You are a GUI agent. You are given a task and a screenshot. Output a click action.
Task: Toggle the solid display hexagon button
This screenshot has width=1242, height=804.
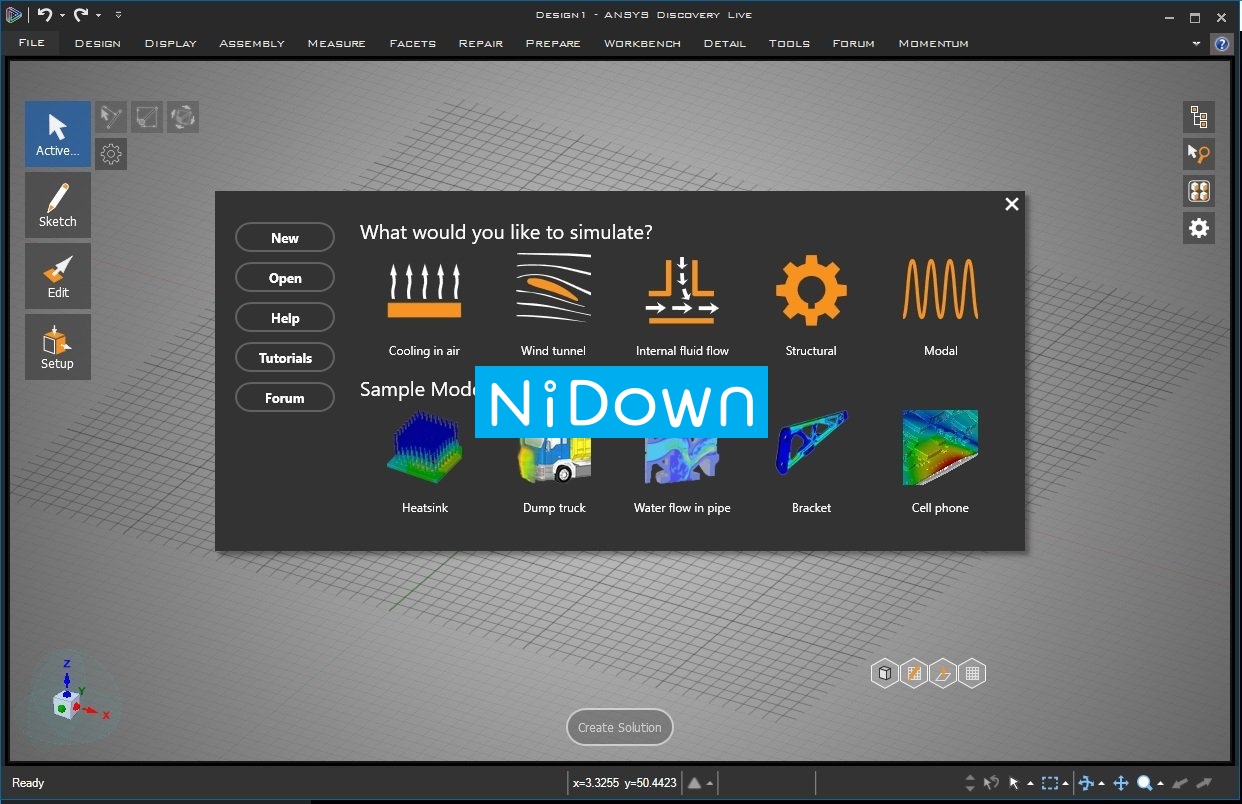tap(884, 673)
